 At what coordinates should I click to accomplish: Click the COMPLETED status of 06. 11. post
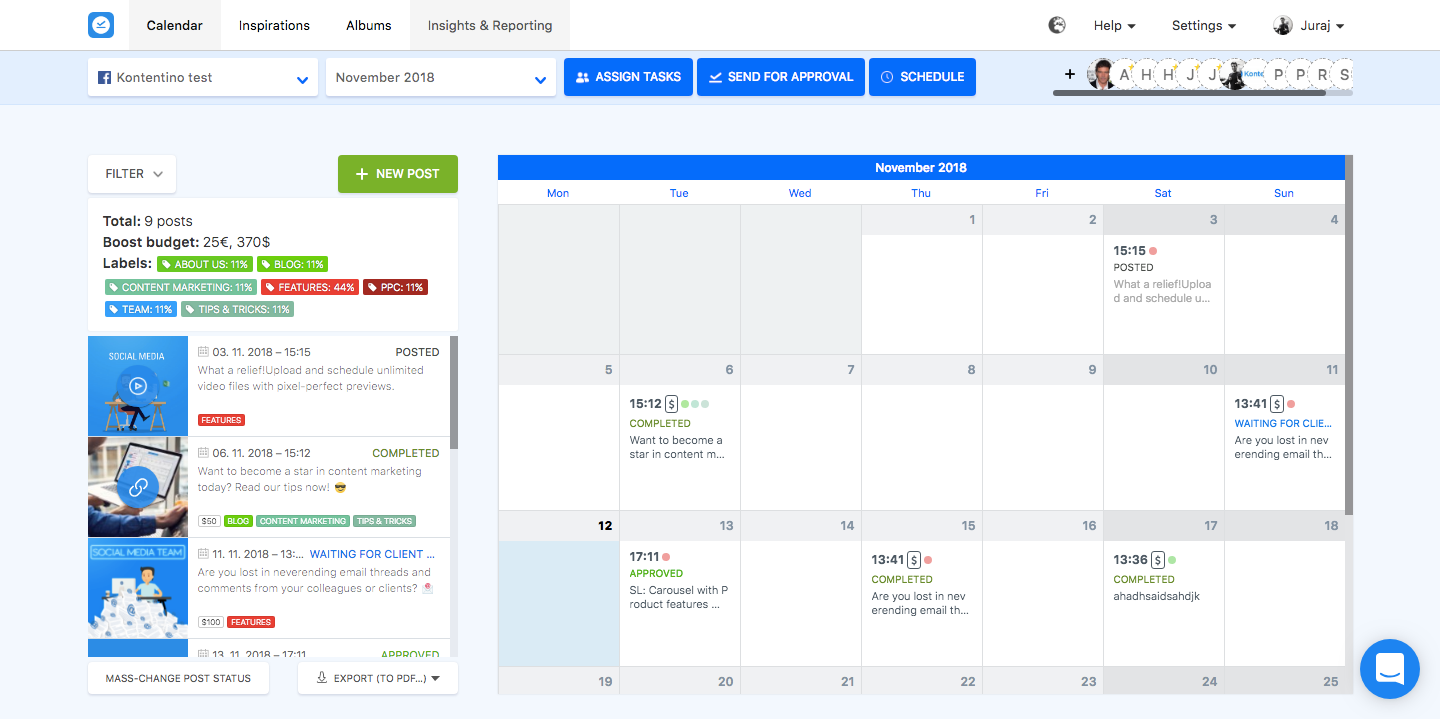(x=405, y=453)
